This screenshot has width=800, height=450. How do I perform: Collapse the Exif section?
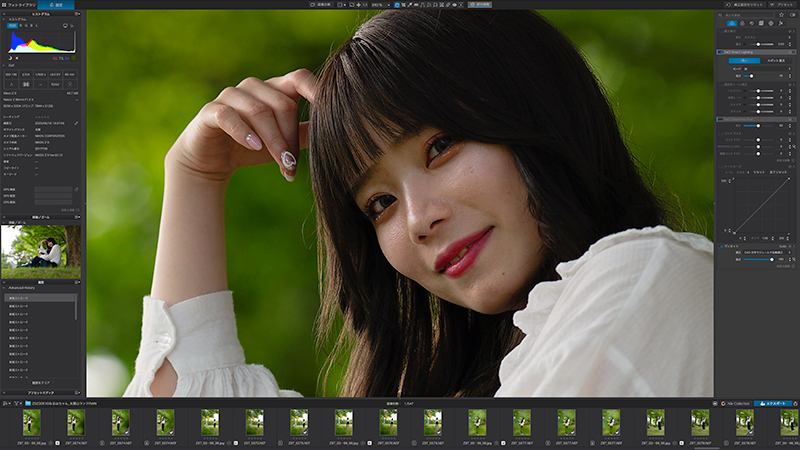tap(4, 65)
